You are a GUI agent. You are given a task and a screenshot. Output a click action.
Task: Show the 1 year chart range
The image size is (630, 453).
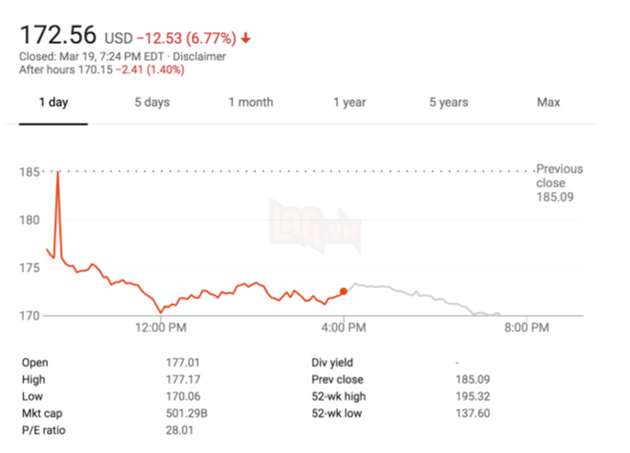coord(349,102)
